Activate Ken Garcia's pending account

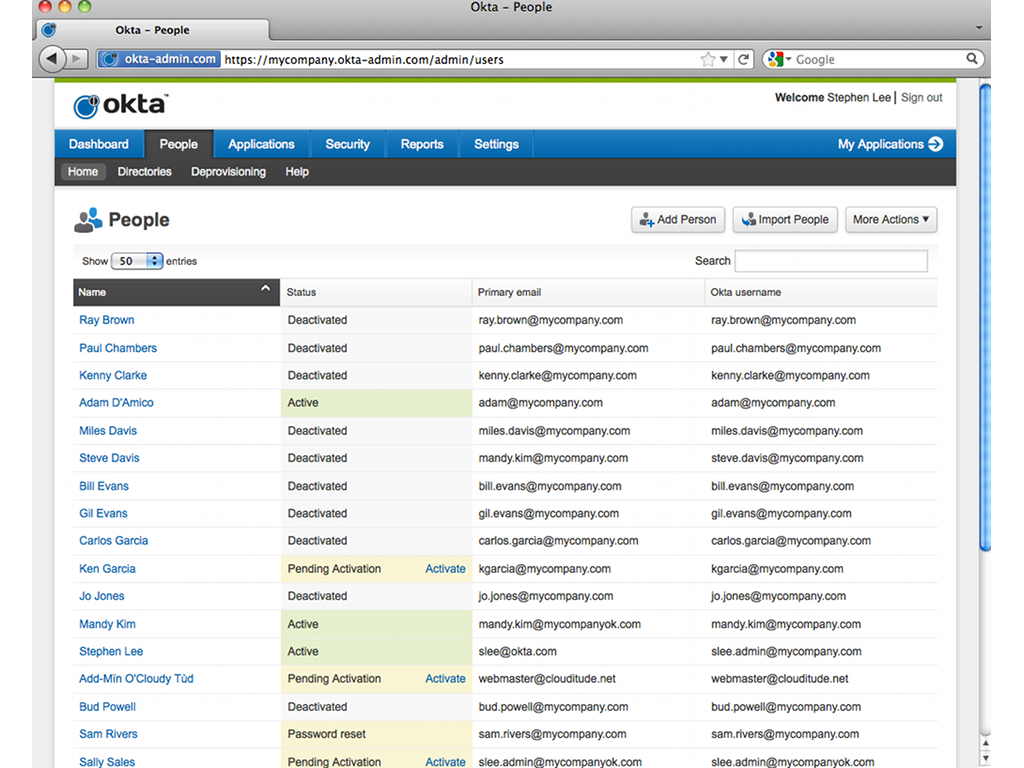445,569
